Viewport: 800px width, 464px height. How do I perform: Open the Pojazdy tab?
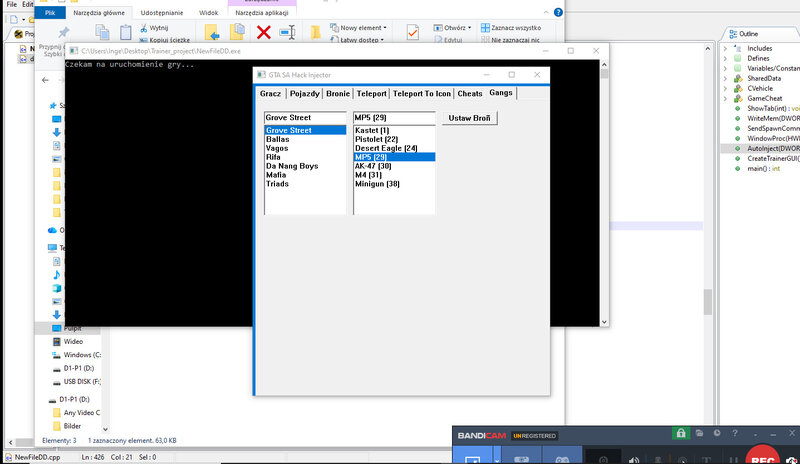pos(305,93)
